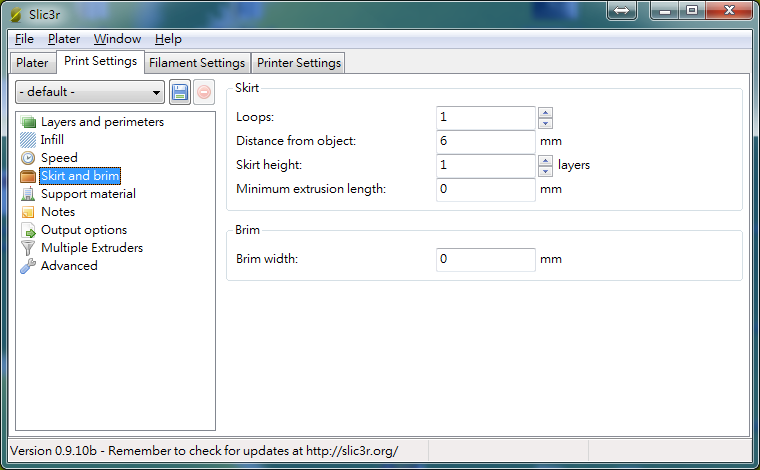Screen dimensions: 760x470
Task: Click the Minimum extrusion length field
Action: 486,189
